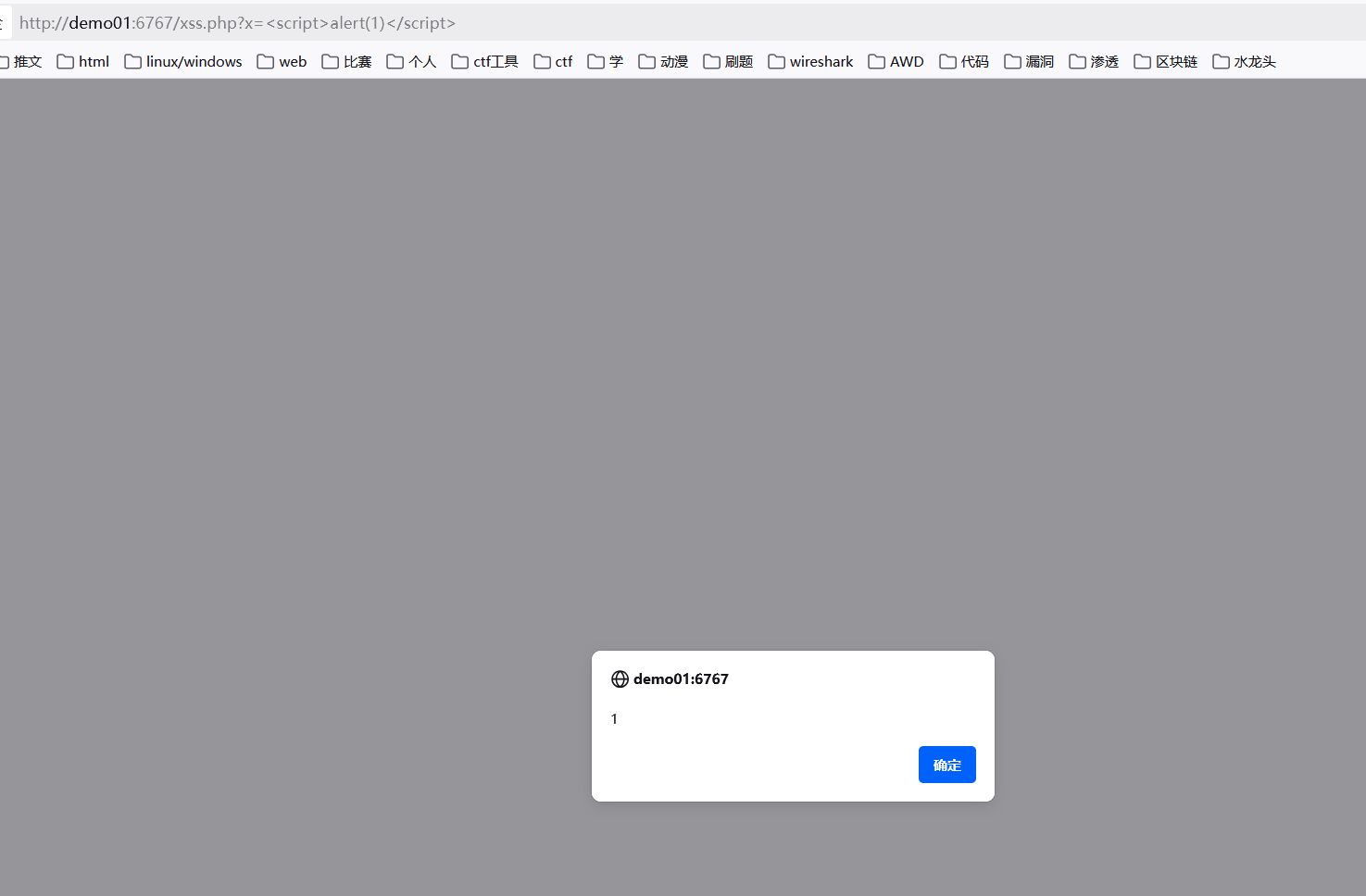Open the wireshark bookmark folder
This screenshot has width=1366, height=896.
[811, 62]
